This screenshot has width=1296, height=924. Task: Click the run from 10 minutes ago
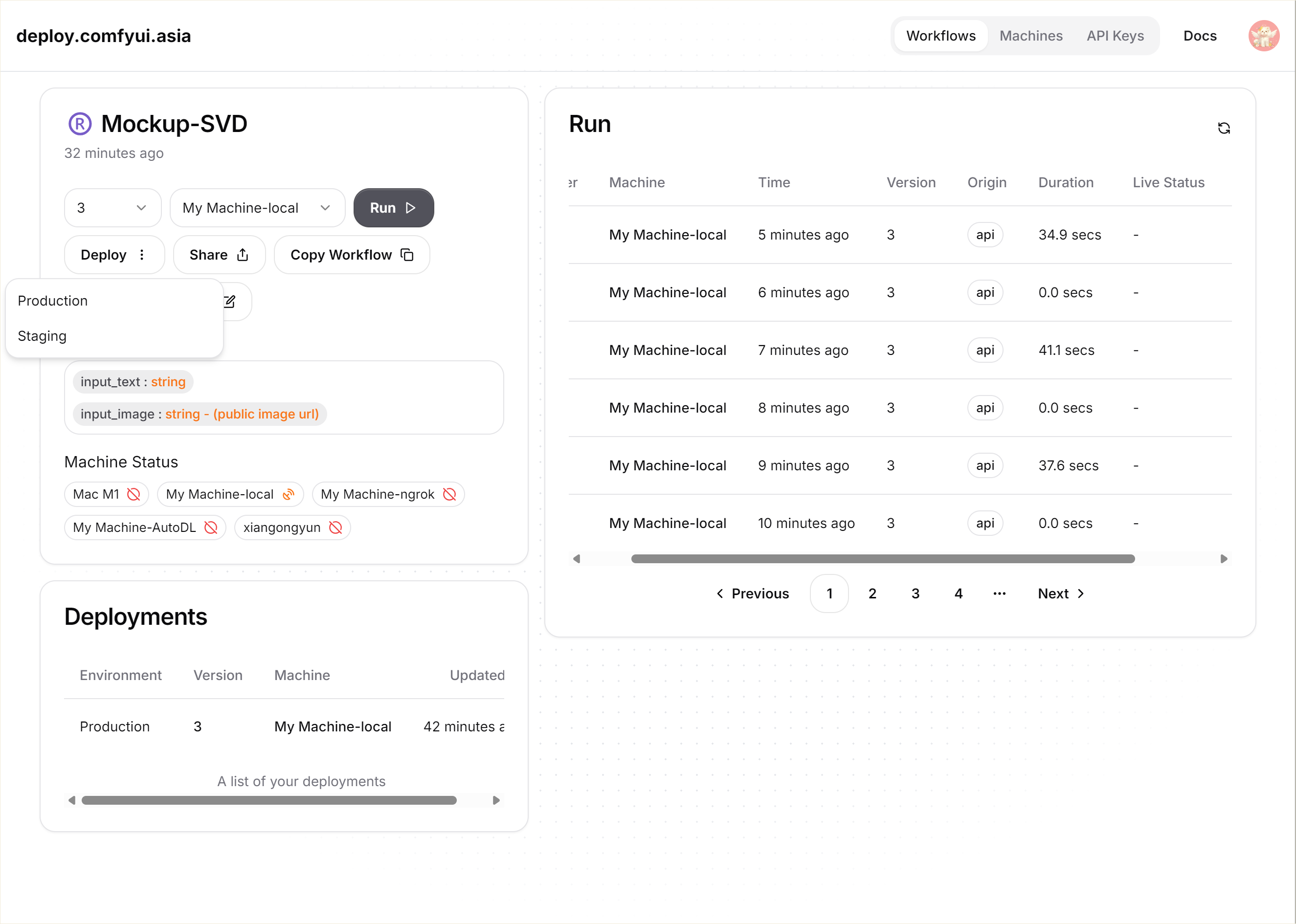coord(900,524)
